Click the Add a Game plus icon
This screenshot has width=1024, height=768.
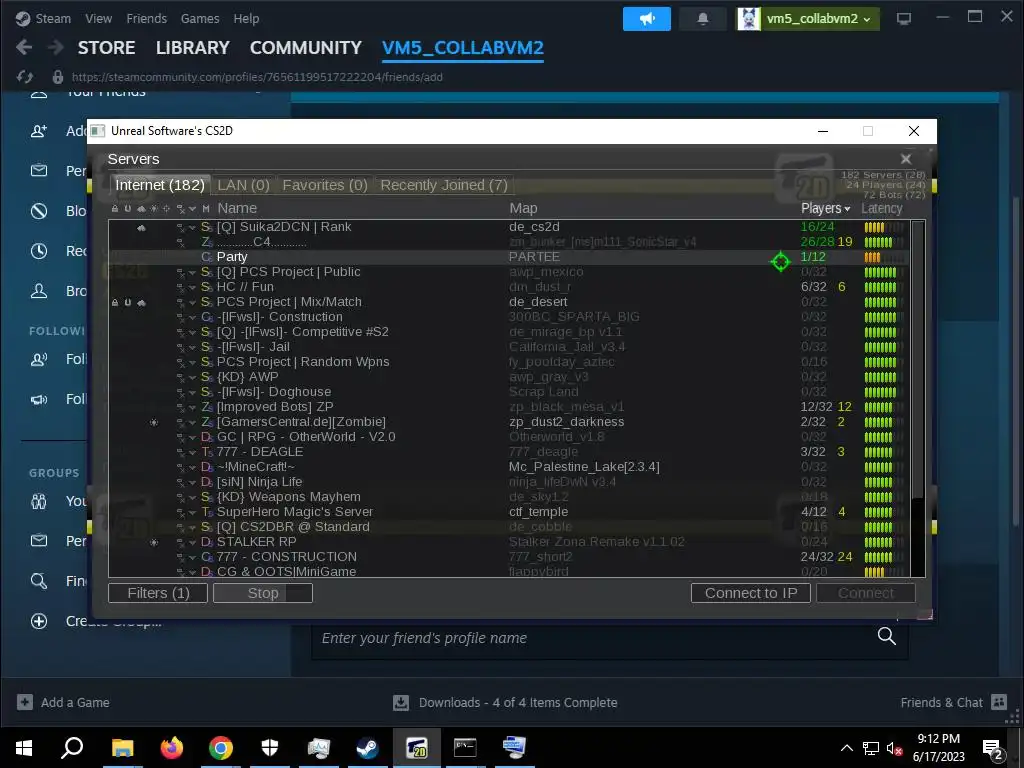point(25,702)
